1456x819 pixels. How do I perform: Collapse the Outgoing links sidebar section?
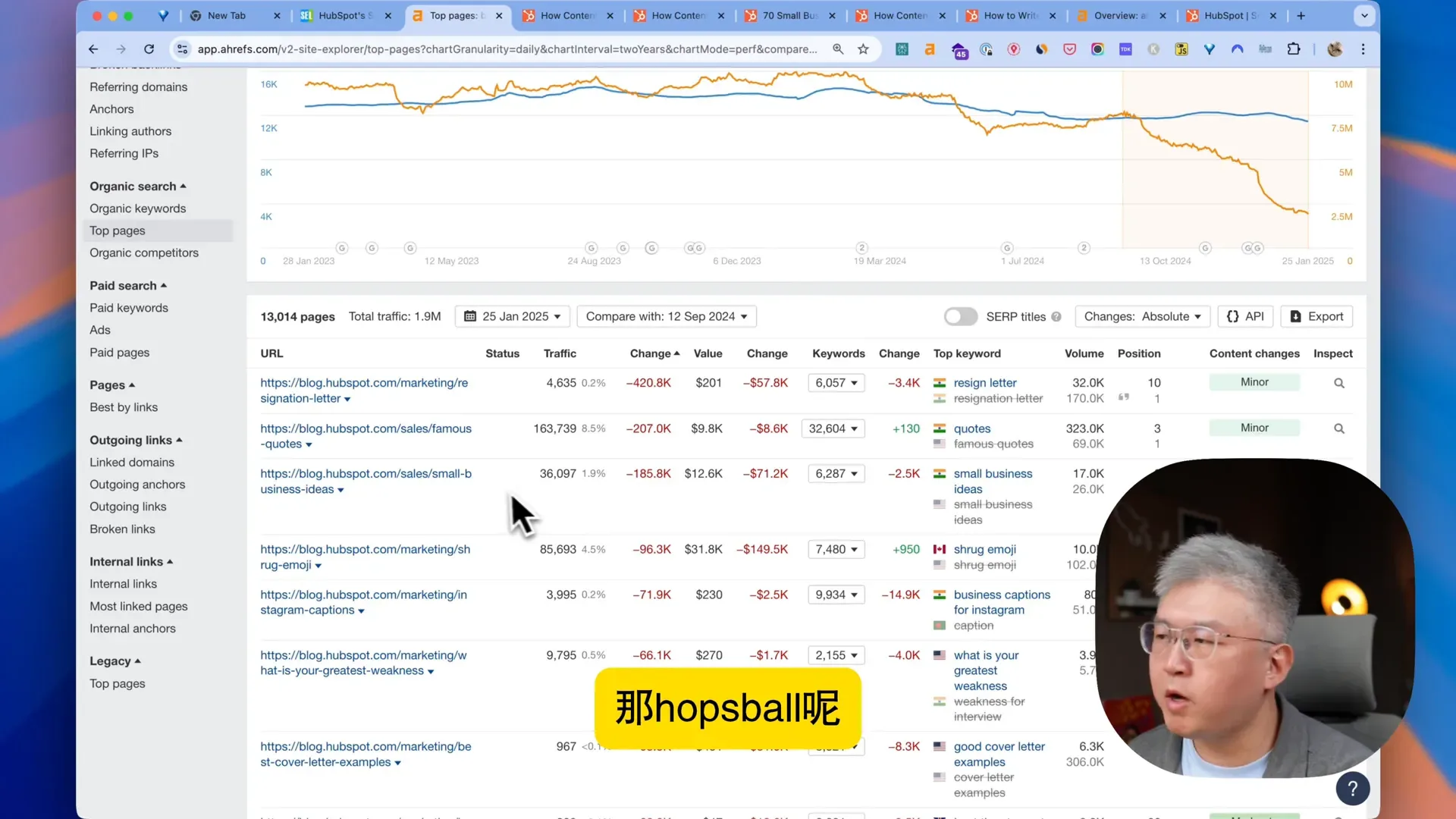136,440
